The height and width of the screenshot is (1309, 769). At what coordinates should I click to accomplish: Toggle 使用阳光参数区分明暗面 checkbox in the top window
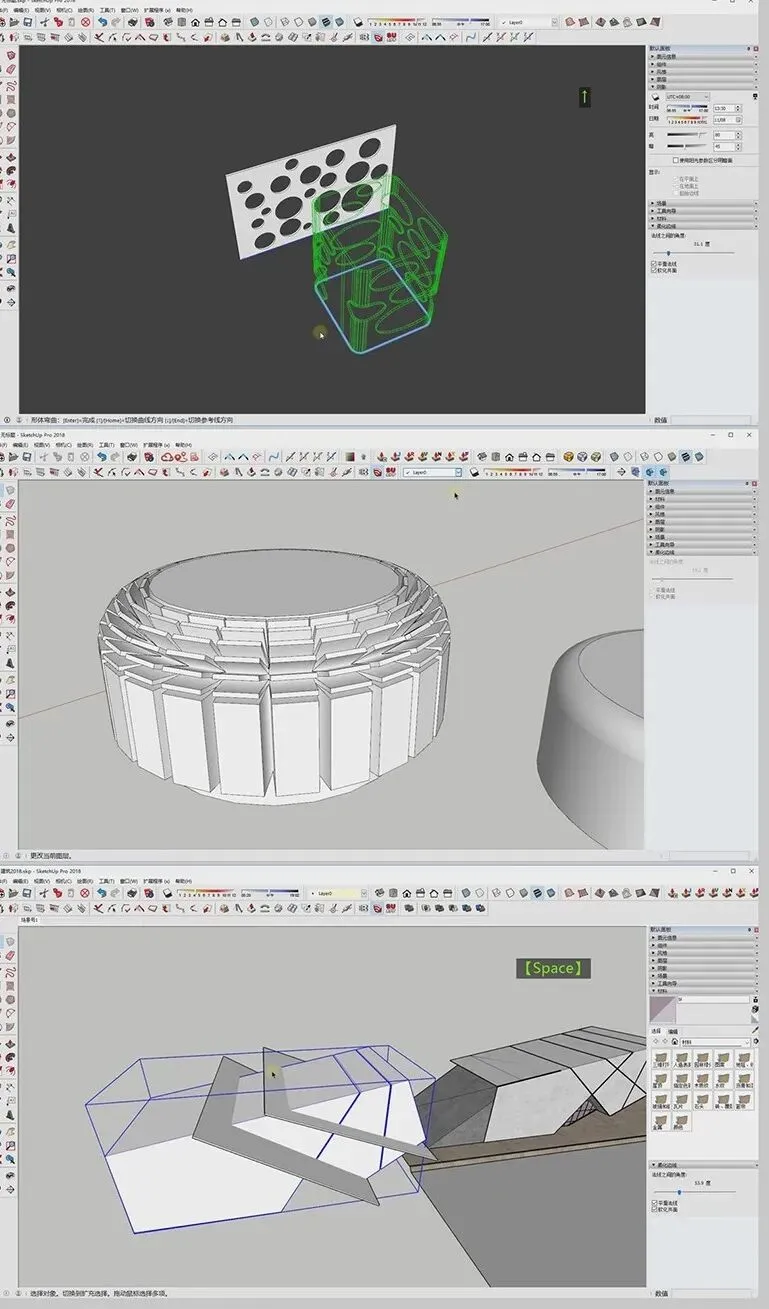click(x=676, y=160)
